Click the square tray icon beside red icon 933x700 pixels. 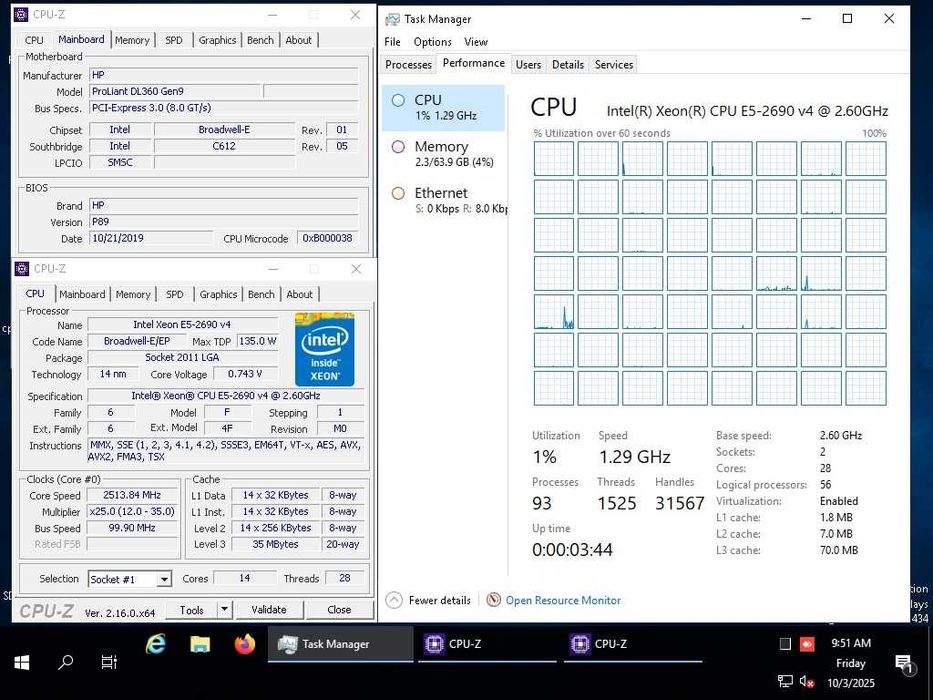pos(785,644)
